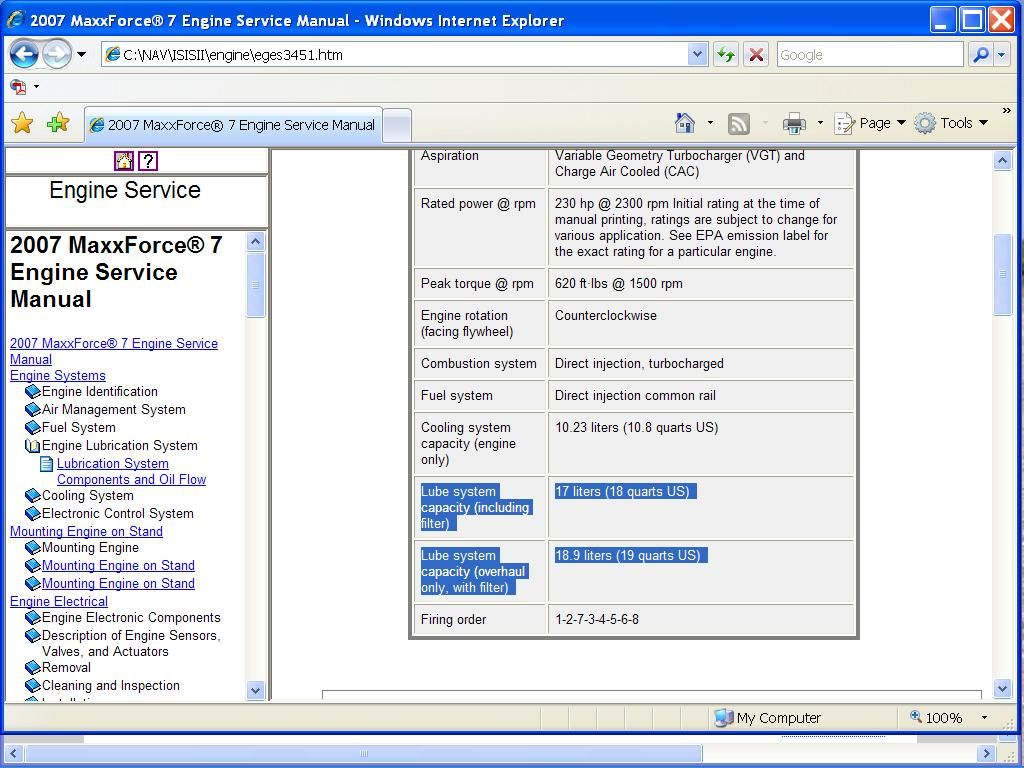The width and height of the screenshot is (1024, 768).
Task: Click the book icon beside Air Management System
Action: tap(32, 410)
